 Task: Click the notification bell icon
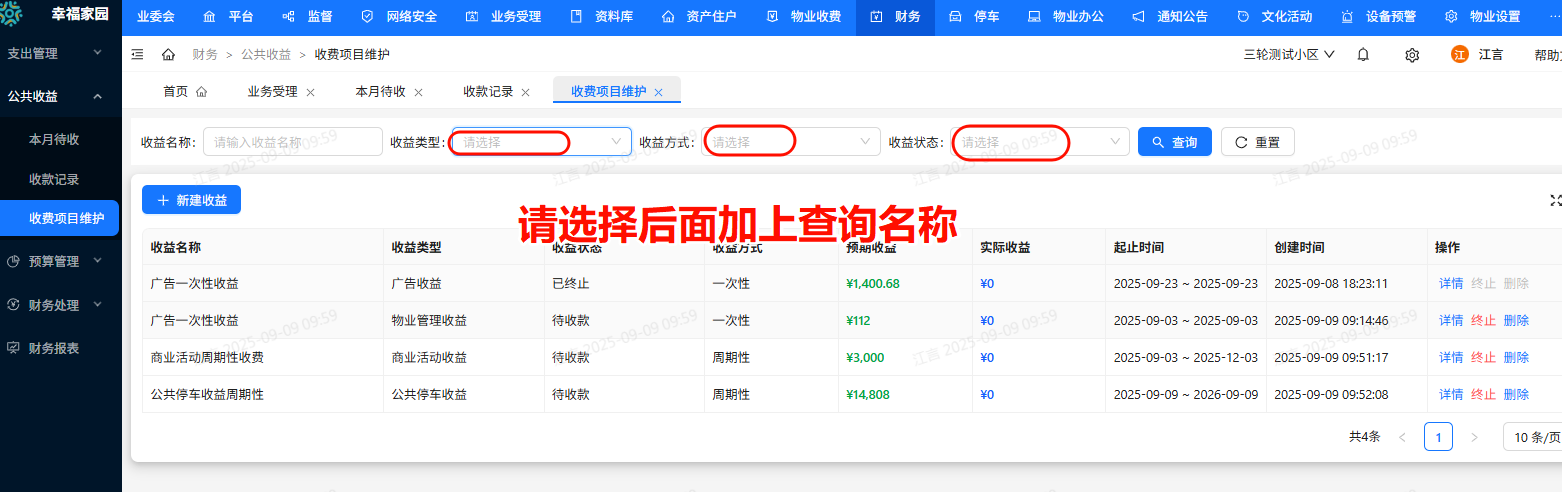click(1362, 55)
